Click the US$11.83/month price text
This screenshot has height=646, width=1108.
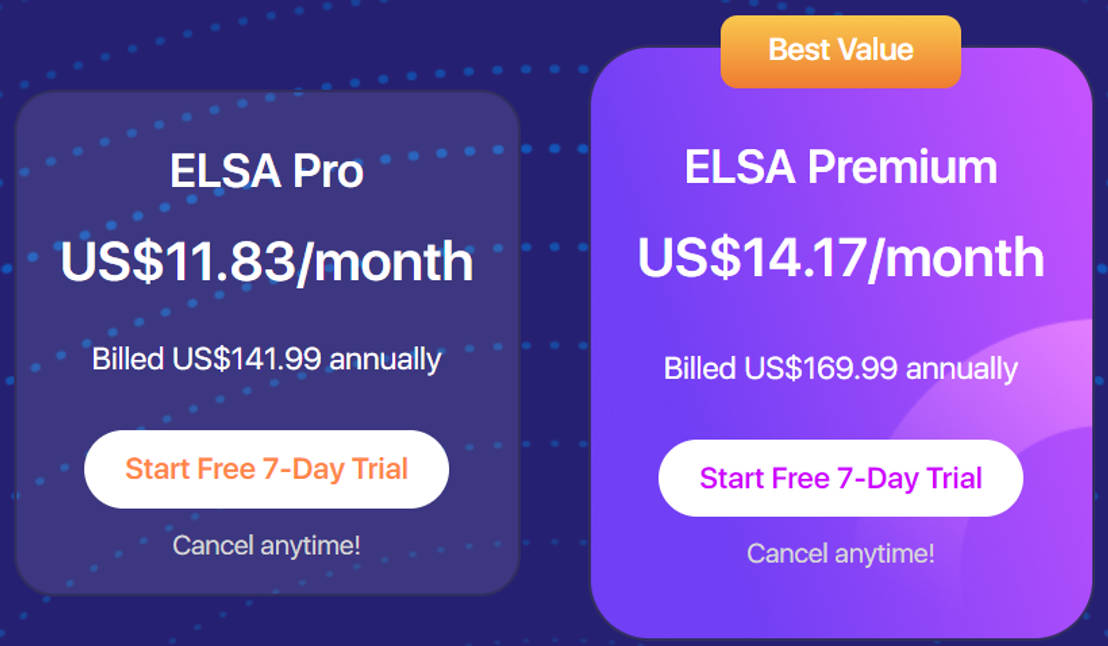point(266,262)
